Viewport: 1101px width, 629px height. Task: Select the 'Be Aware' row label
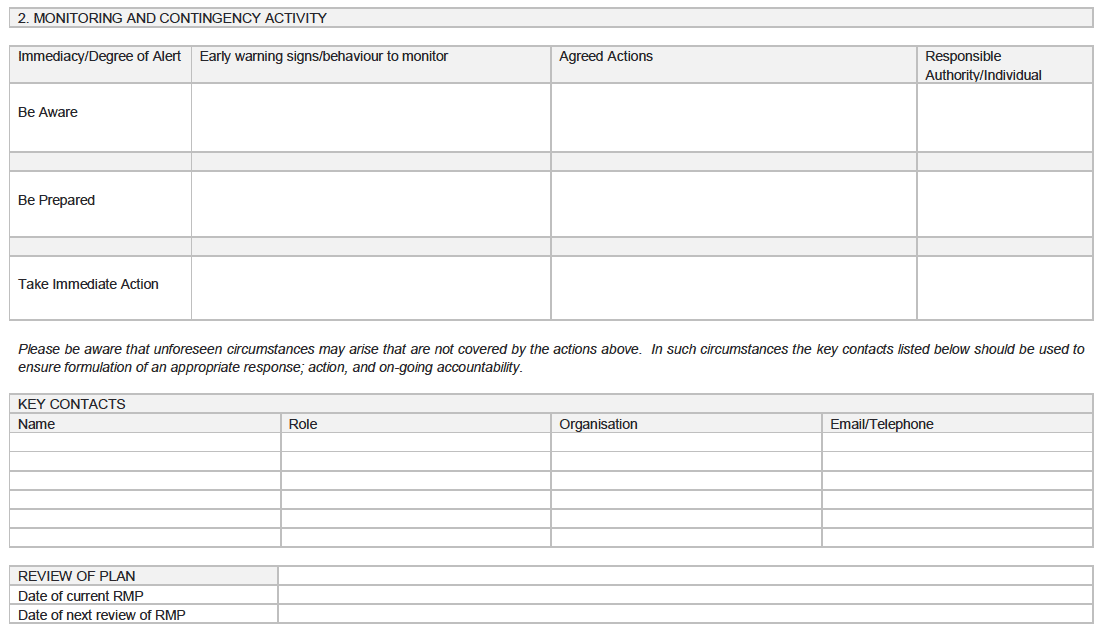pos(48,112)
